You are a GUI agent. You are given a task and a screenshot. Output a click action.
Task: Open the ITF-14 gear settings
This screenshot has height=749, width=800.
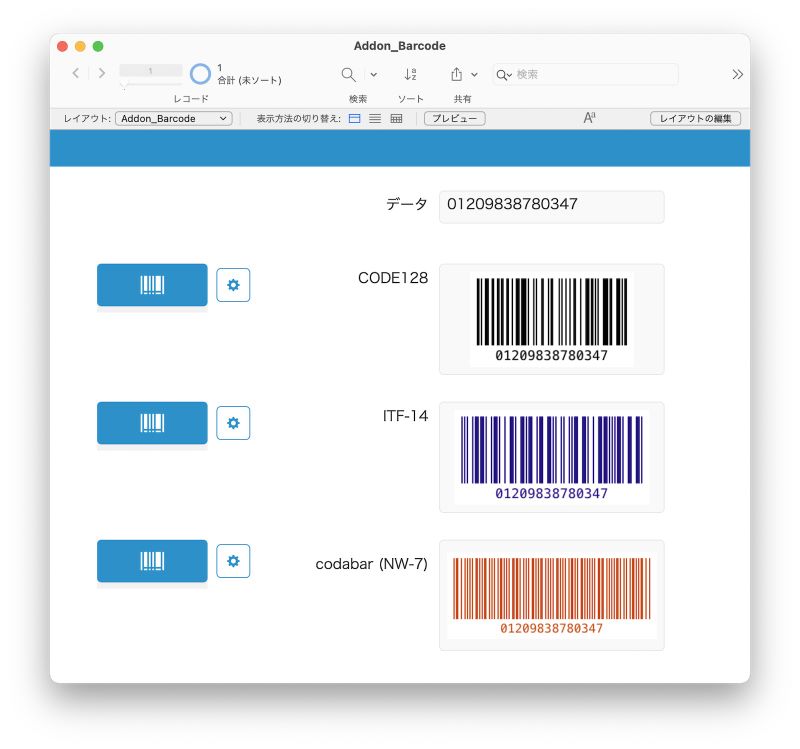coord(233,423)
